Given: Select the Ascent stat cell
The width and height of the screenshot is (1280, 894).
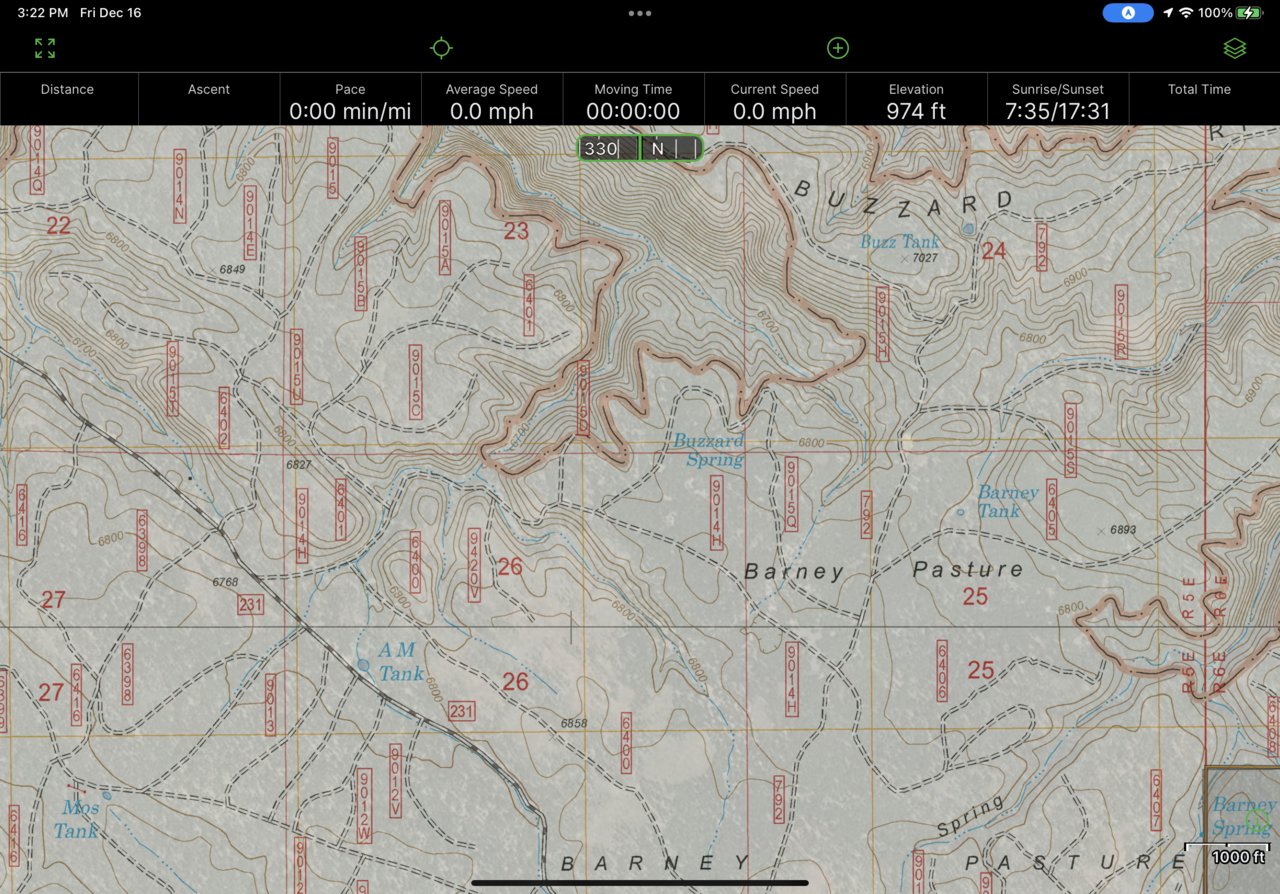Looking at the screenshot, I should (209, 99).
